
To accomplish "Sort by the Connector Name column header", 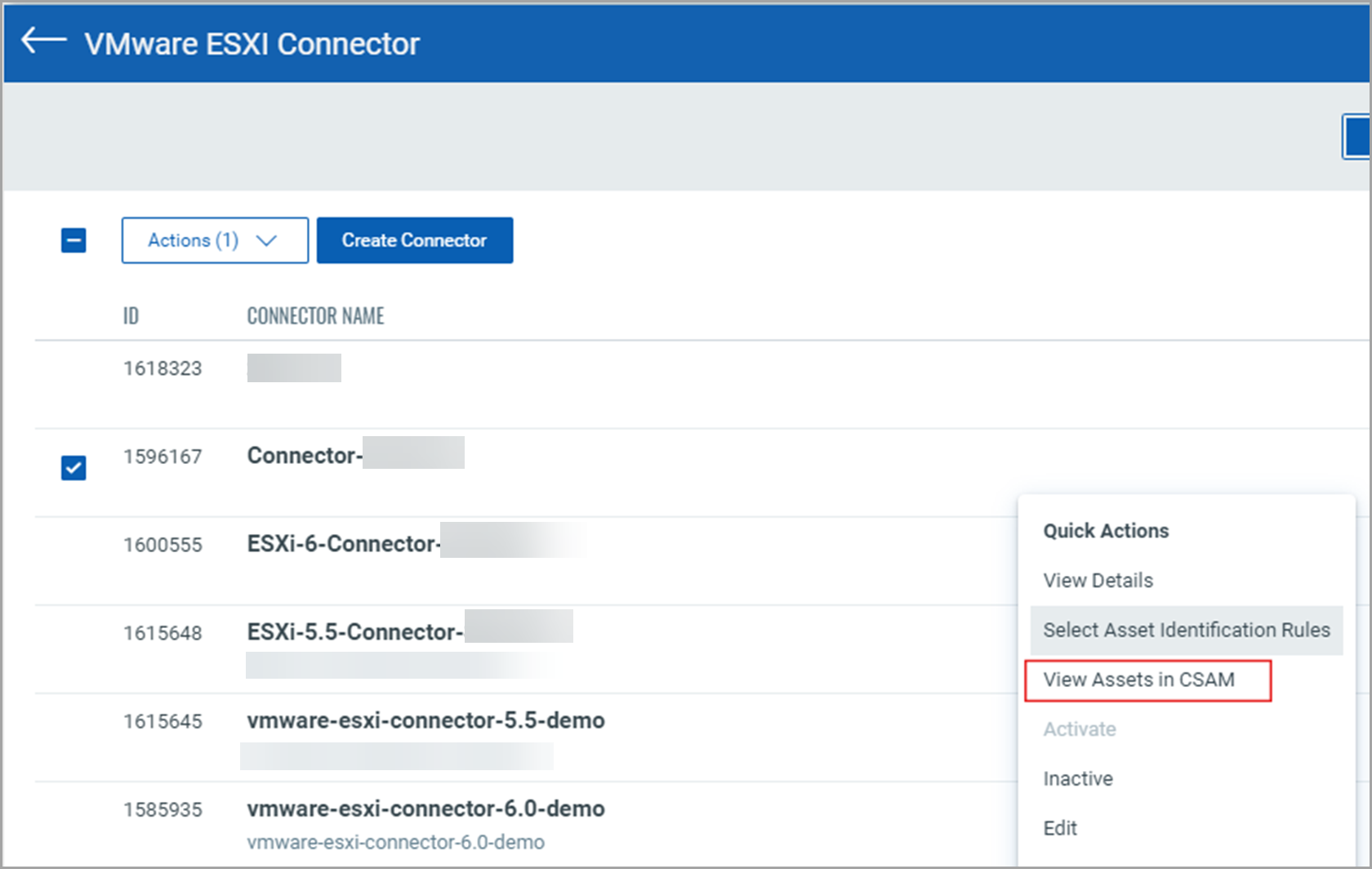I will (x=315, y=316).
